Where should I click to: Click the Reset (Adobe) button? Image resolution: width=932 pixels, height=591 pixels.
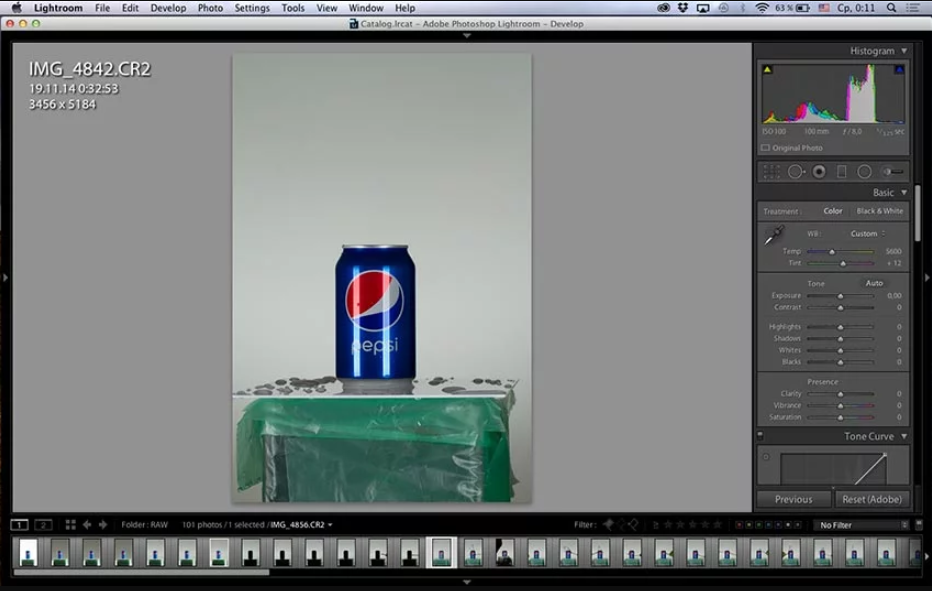pyautogui.click(x=872, y=499)
